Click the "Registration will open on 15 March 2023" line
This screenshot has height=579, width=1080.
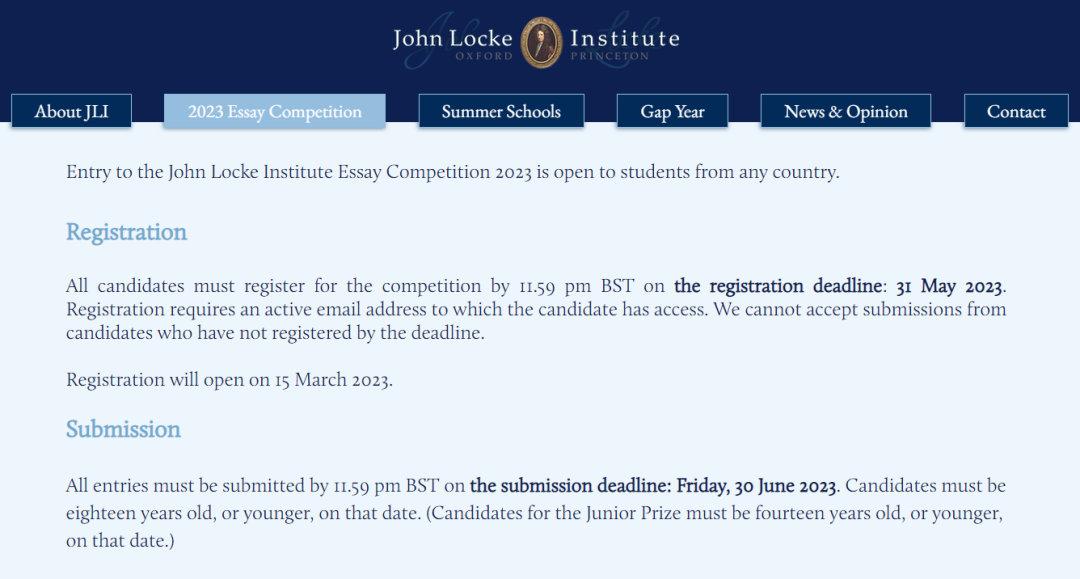click(x=229, y=380)
